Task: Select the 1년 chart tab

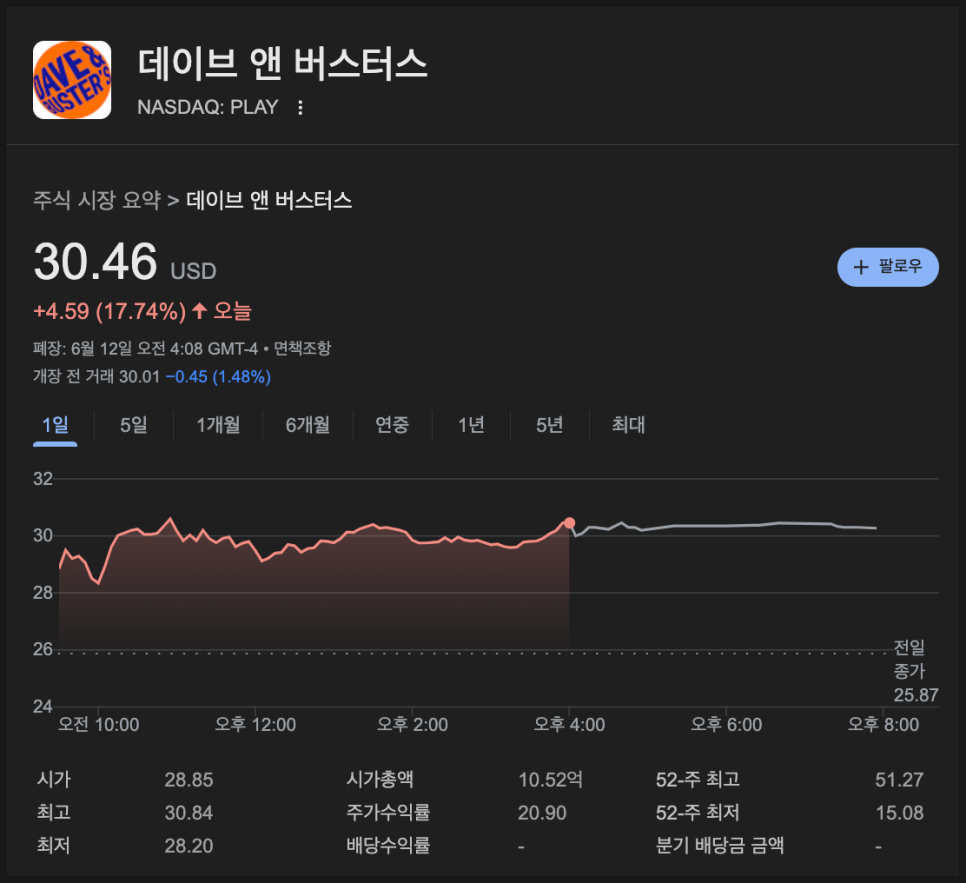Action: click(x=471, y=425)
